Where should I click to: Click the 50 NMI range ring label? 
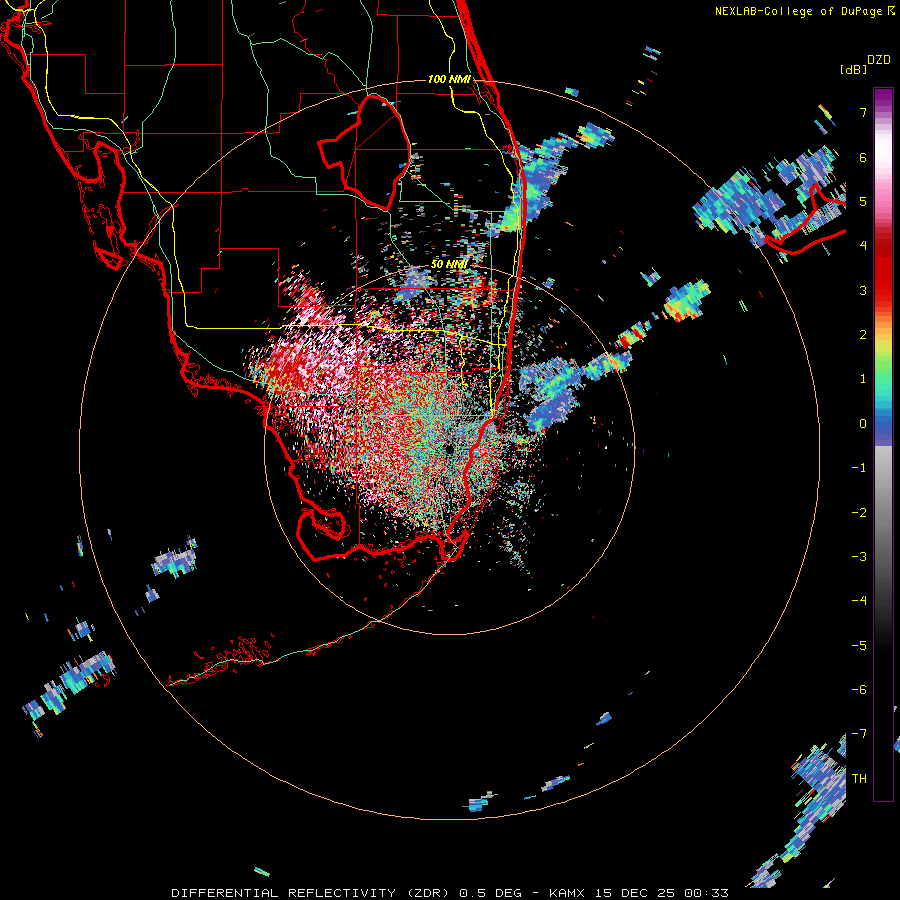point(449,264)
